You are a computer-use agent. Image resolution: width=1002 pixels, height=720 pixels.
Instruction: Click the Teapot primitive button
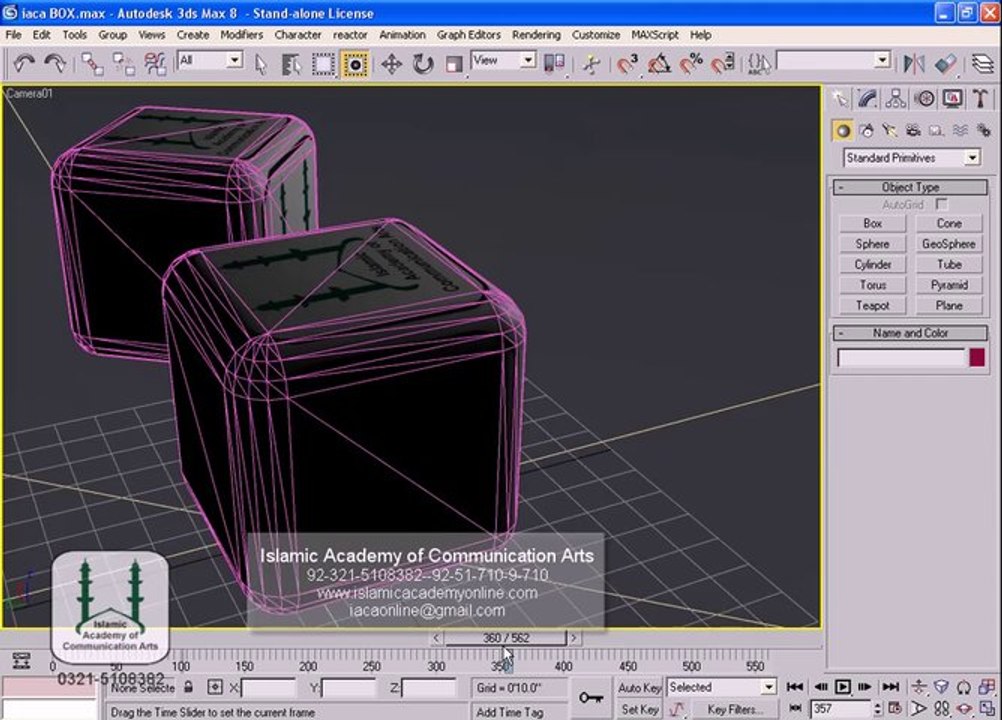pos(872,305)
